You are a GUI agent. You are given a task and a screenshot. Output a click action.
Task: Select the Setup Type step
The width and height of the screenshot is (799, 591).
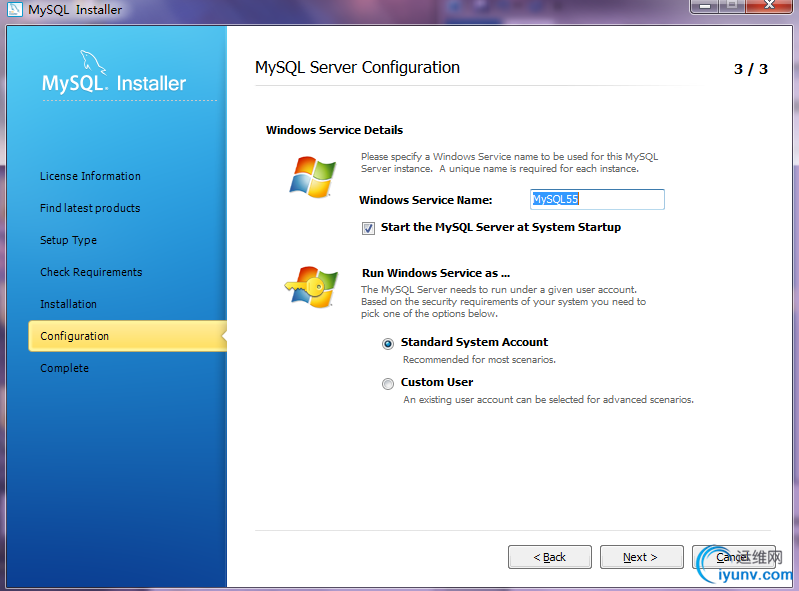point(68,240)
